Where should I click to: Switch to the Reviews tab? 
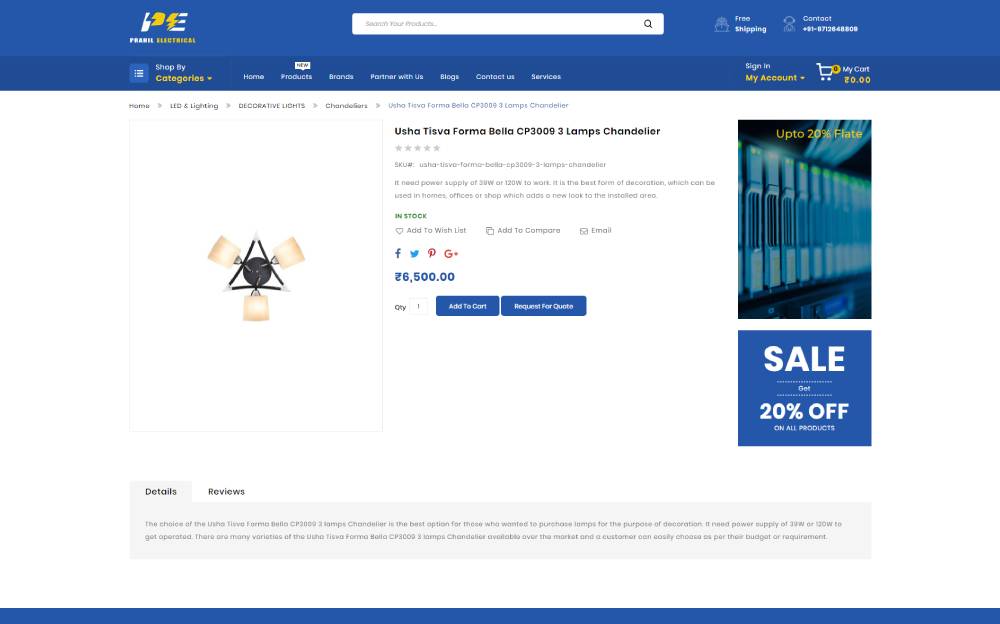tap(226, 492)
